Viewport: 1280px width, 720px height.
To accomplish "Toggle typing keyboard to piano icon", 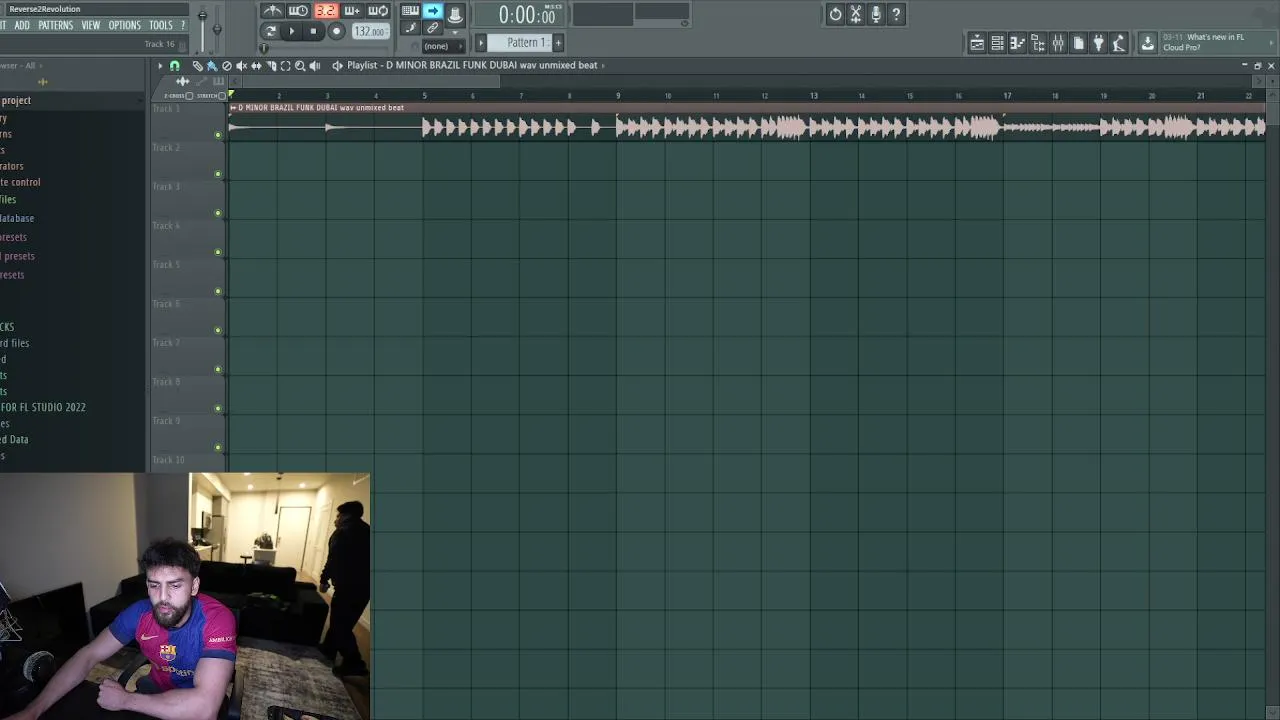I will (410, 10).
